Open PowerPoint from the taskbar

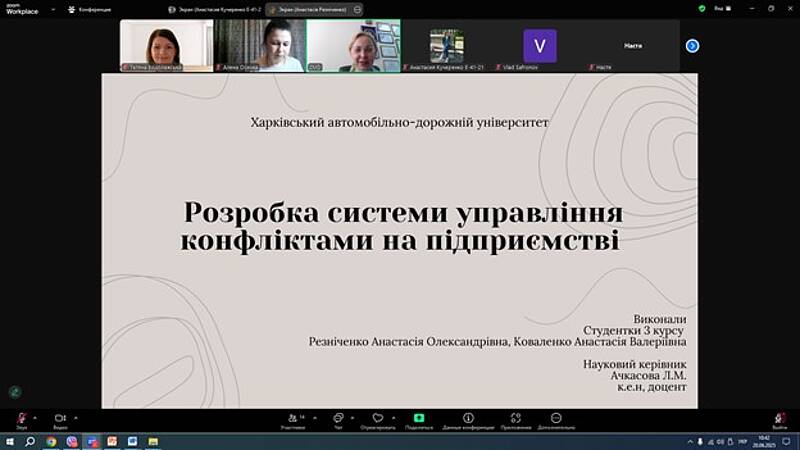[112, 441]
